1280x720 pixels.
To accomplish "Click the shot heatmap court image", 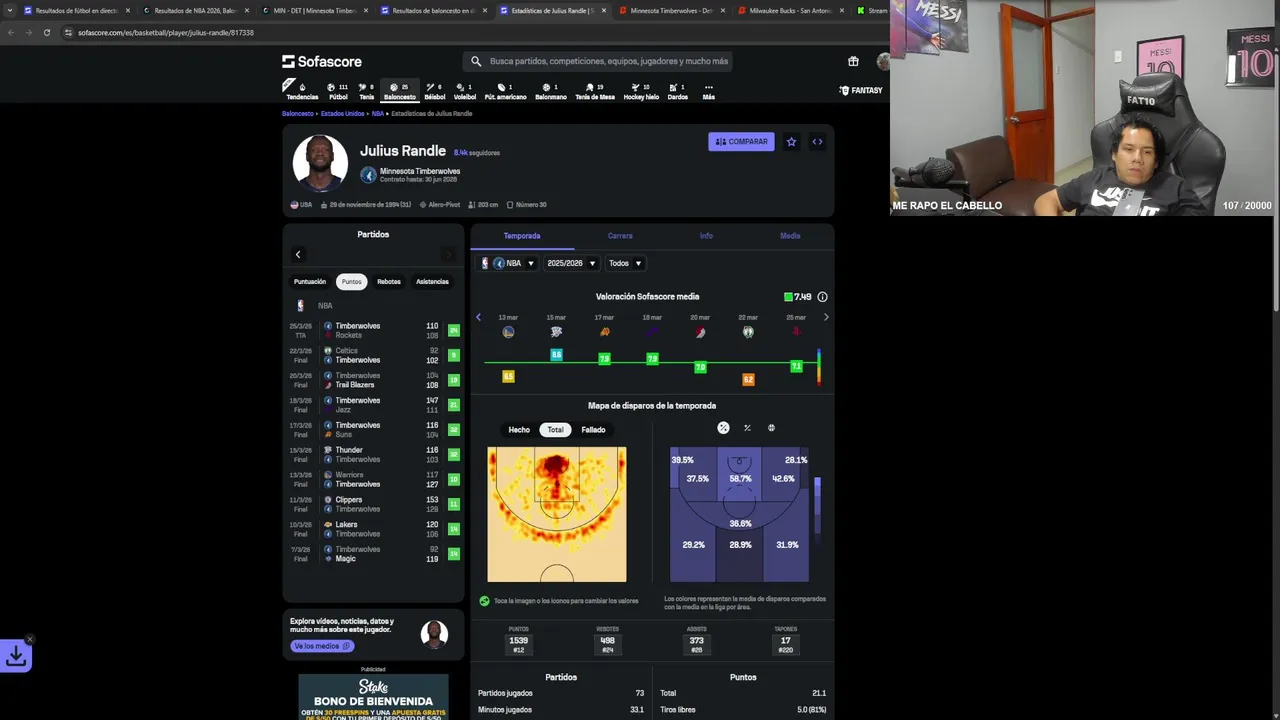I will click(557, 514).
